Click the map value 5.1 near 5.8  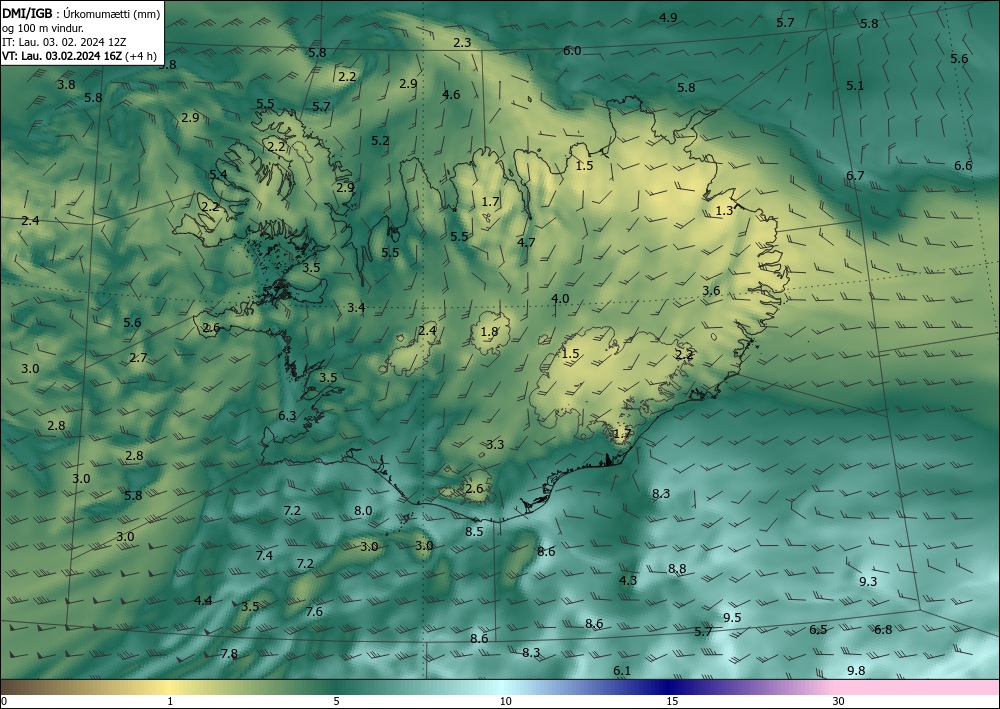coord(855,85)
